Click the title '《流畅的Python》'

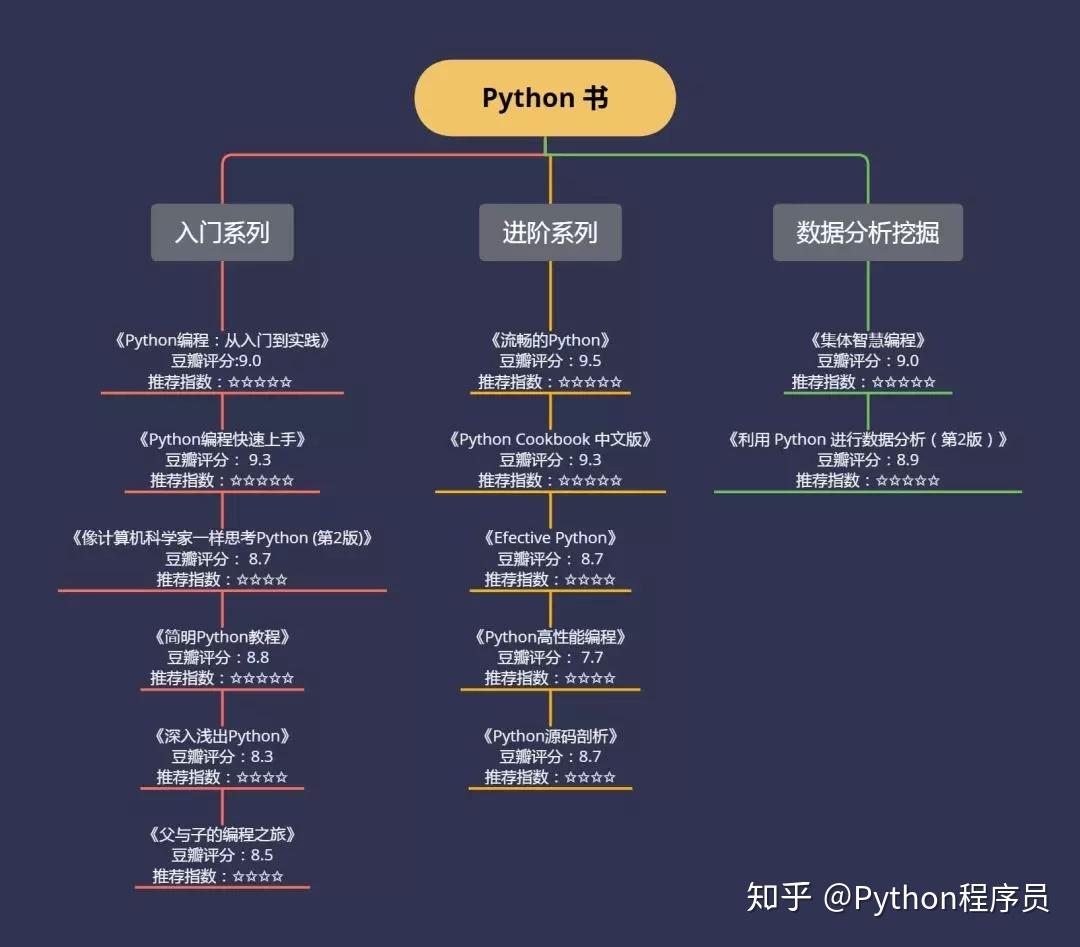550,340
